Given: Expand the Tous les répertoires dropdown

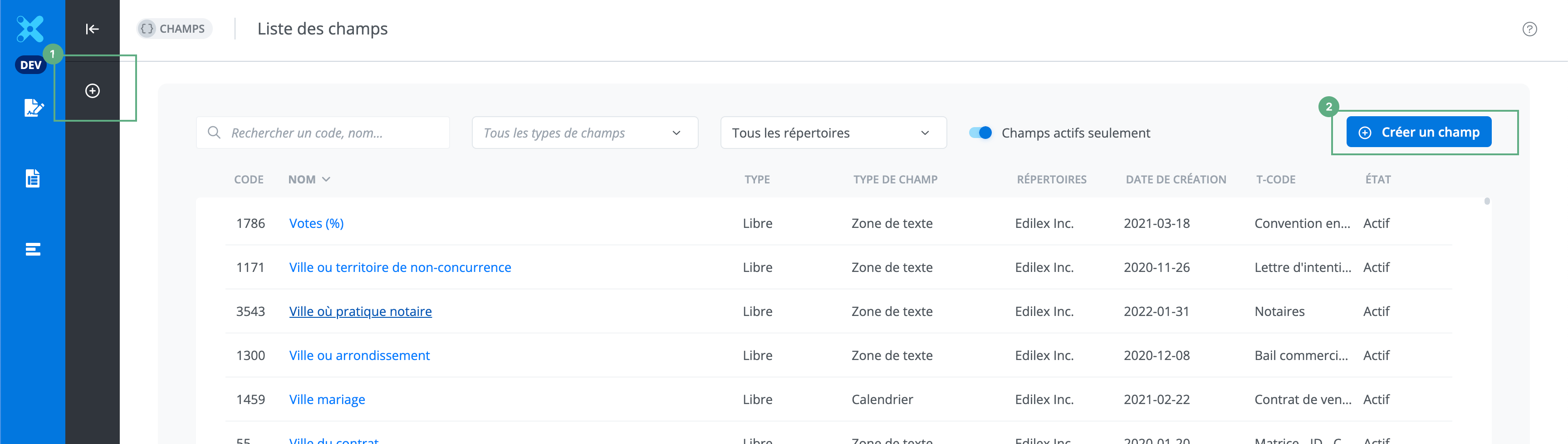Looking at the screenshot, I should (833, 133).
